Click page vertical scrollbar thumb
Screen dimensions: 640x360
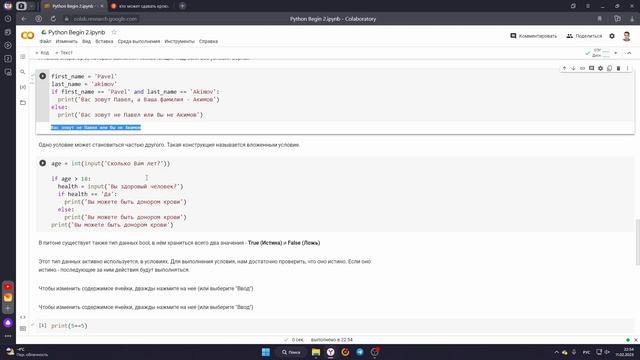(637, 242)
